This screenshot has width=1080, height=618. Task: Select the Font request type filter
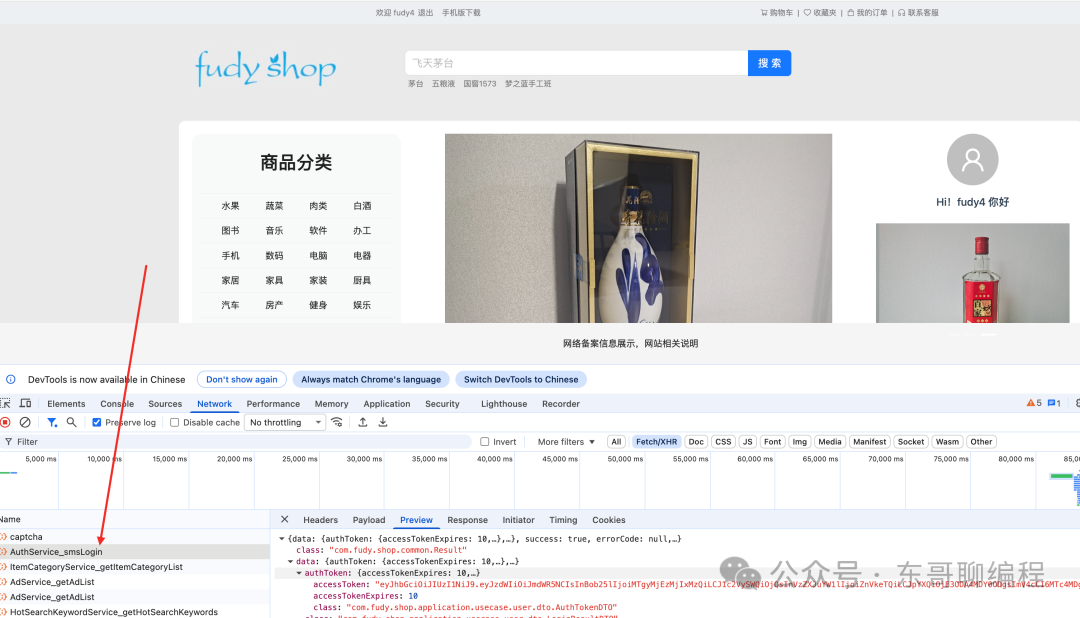coord(773,442)
